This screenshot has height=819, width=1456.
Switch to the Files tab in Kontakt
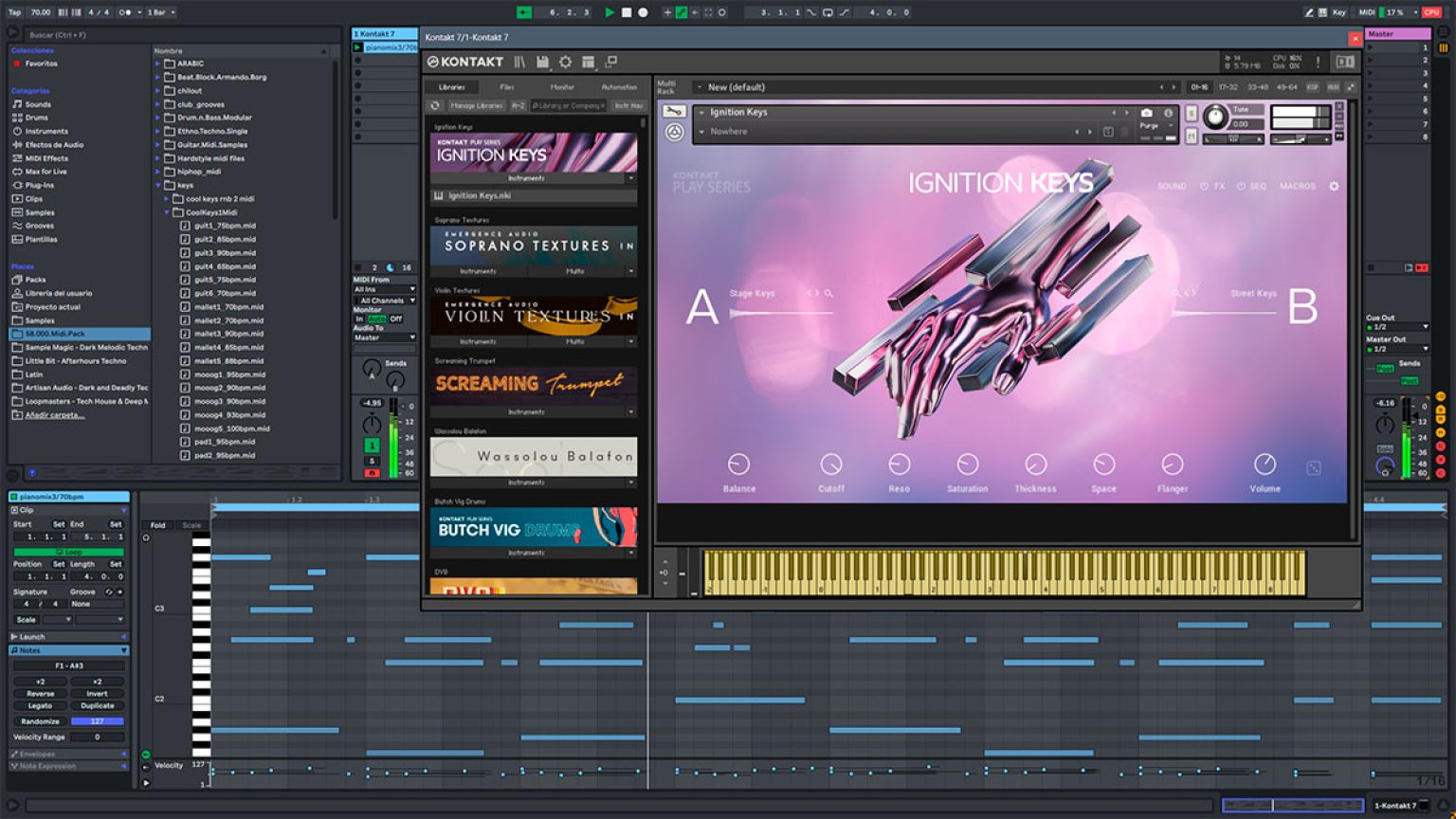coord(506,86)
